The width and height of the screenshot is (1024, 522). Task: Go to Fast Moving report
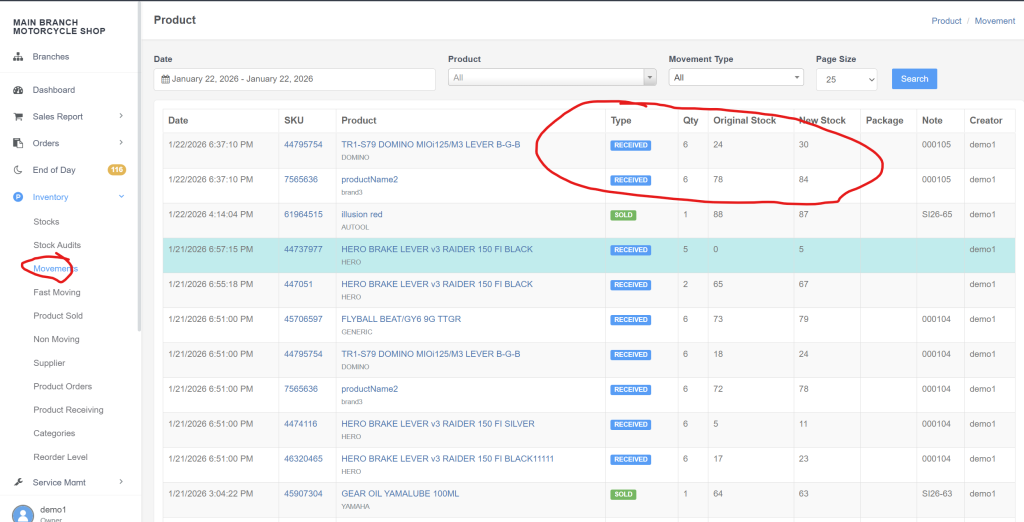click(57, 292)
